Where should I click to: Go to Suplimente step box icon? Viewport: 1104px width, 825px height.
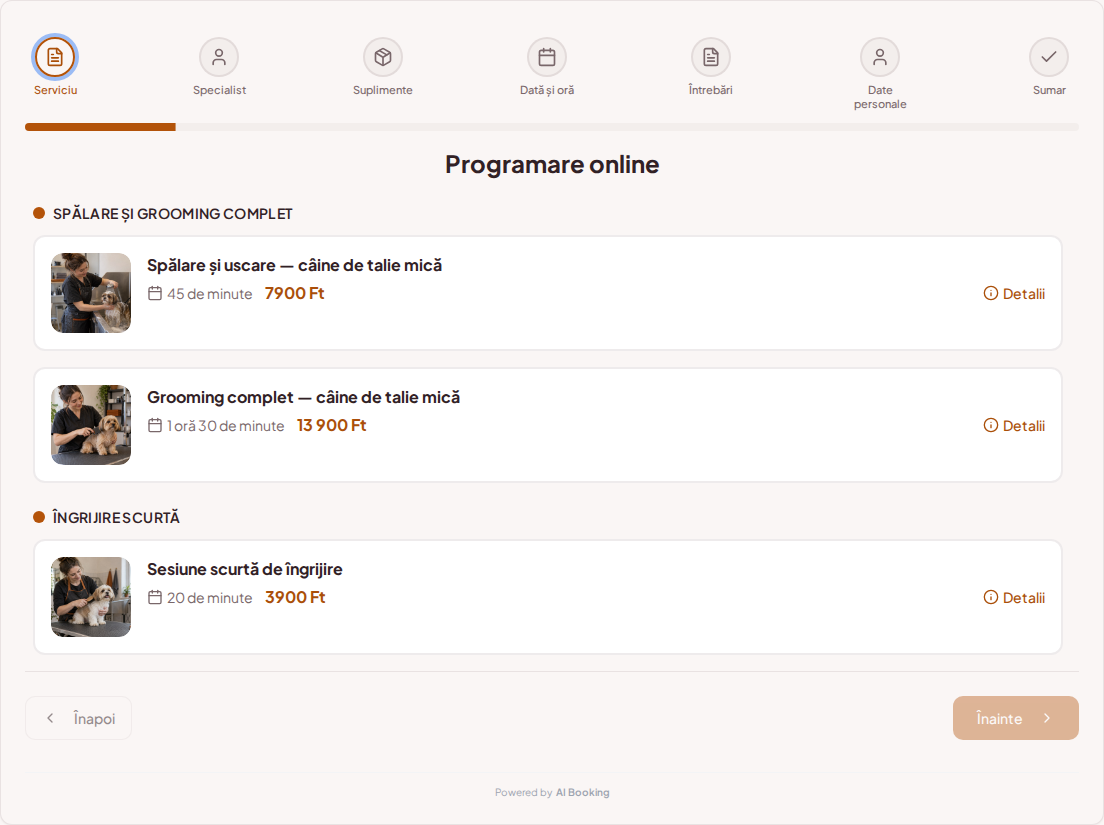(x=383, y=57)
